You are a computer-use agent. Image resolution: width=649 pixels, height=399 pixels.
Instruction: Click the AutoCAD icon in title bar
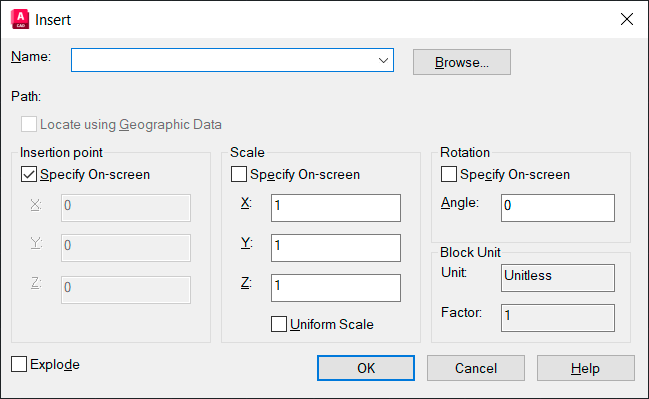(x=20, y=19)
